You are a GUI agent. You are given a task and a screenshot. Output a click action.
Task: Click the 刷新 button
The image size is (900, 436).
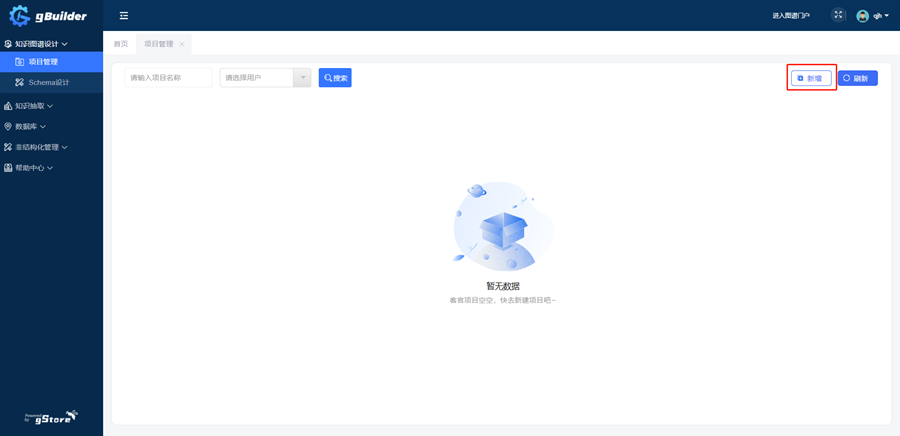click(x=858, y=78)
